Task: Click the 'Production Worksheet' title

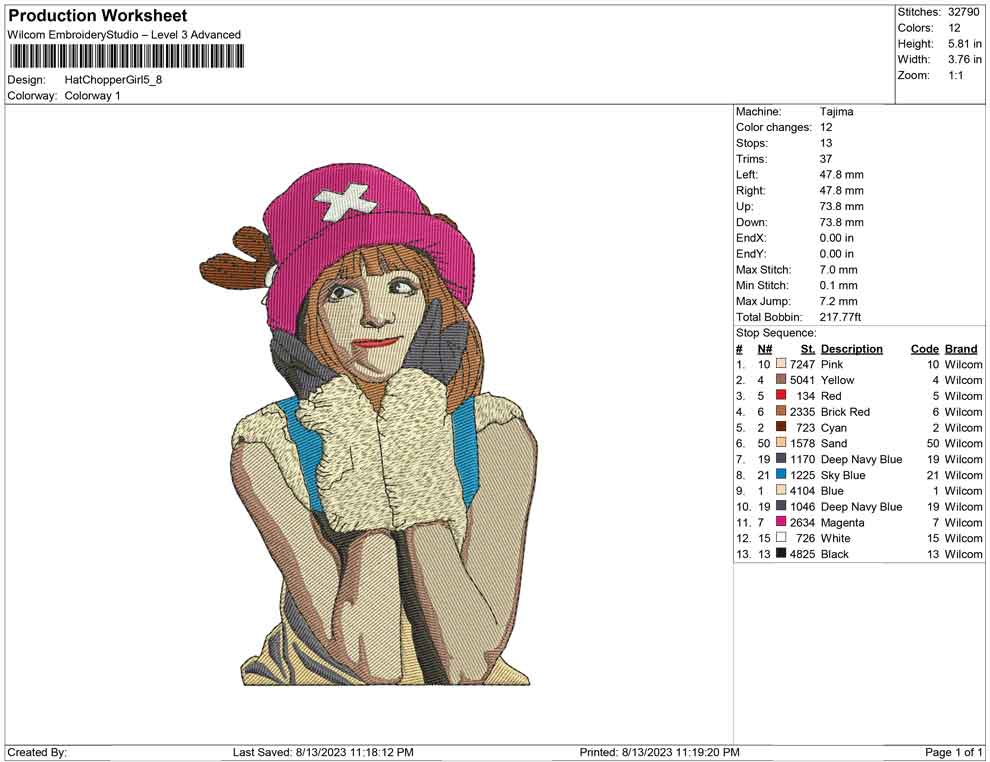Action: coord(98,16)
